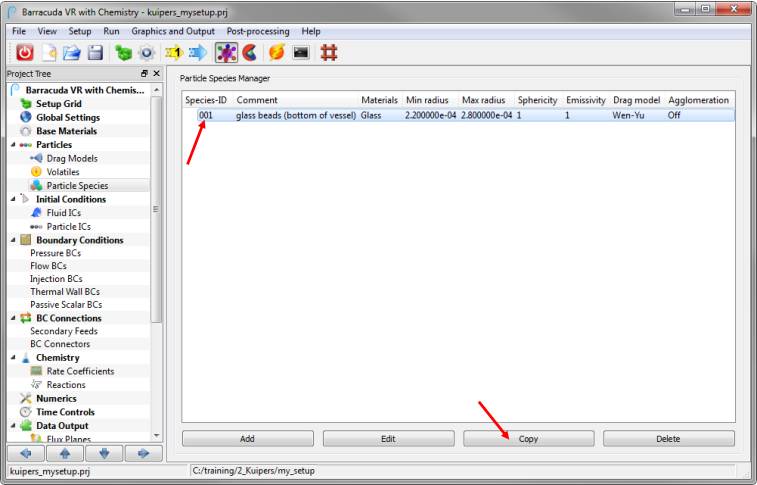Open Pressure BCs tree item

pyautogui.click(x=56, y=253)
